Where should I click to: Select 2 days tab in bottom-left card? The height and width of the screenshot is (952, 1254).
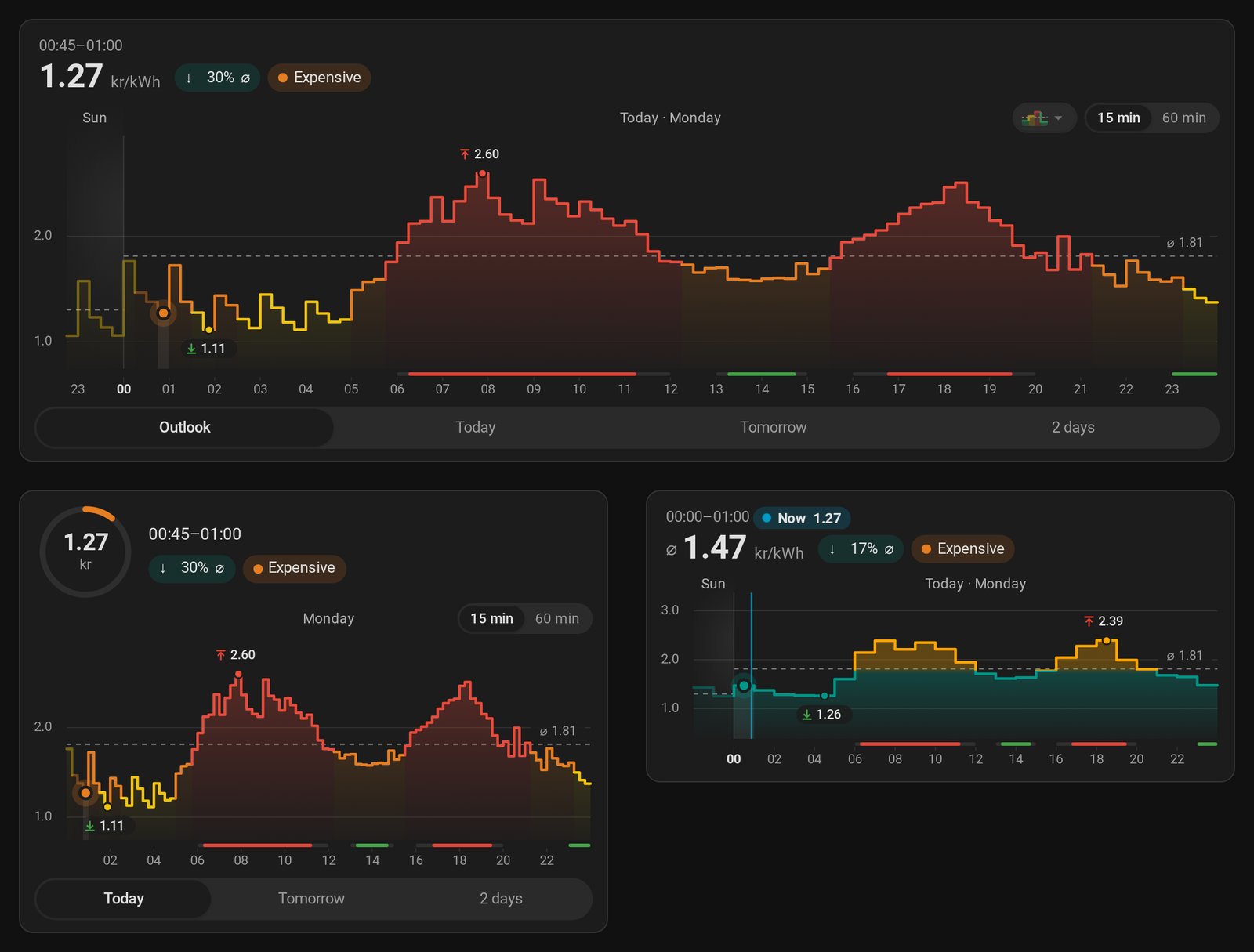coord(501,898)
